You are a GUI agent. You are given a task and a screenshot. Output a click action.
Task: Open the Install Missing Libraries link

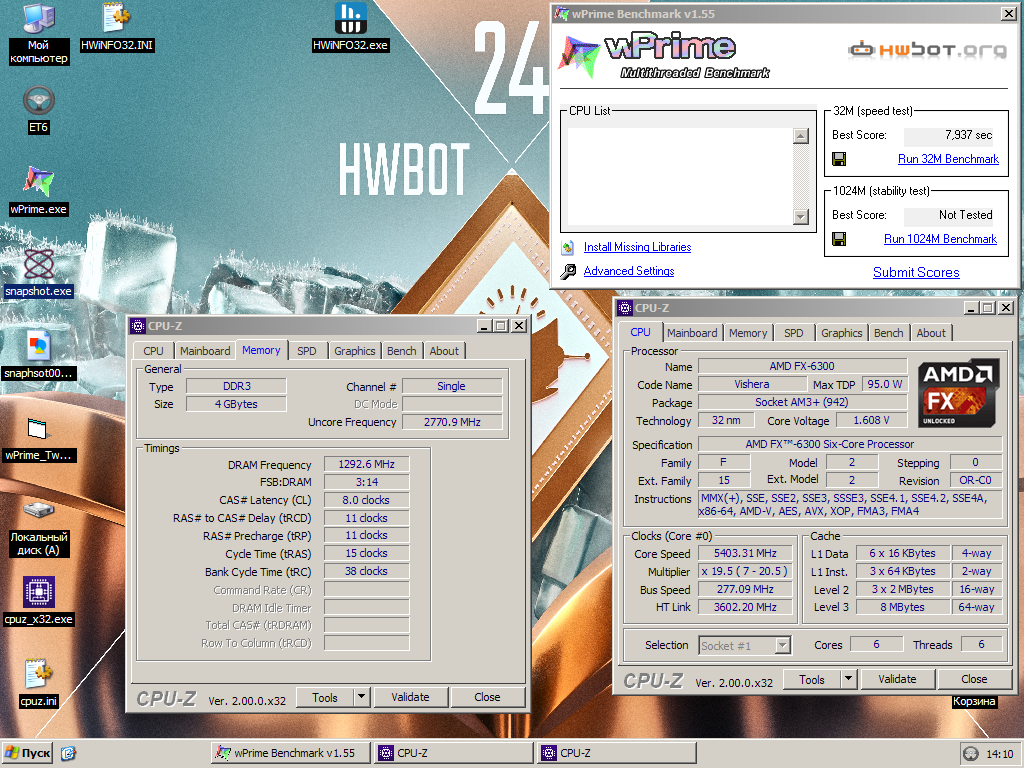click(x=637, y=247)
